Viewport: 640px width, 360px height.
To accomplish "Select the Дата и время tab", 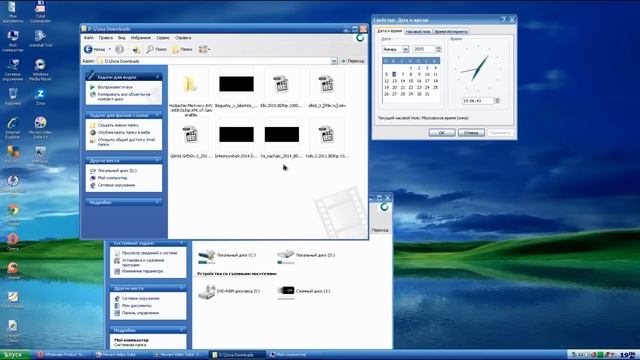I will 389,31.
